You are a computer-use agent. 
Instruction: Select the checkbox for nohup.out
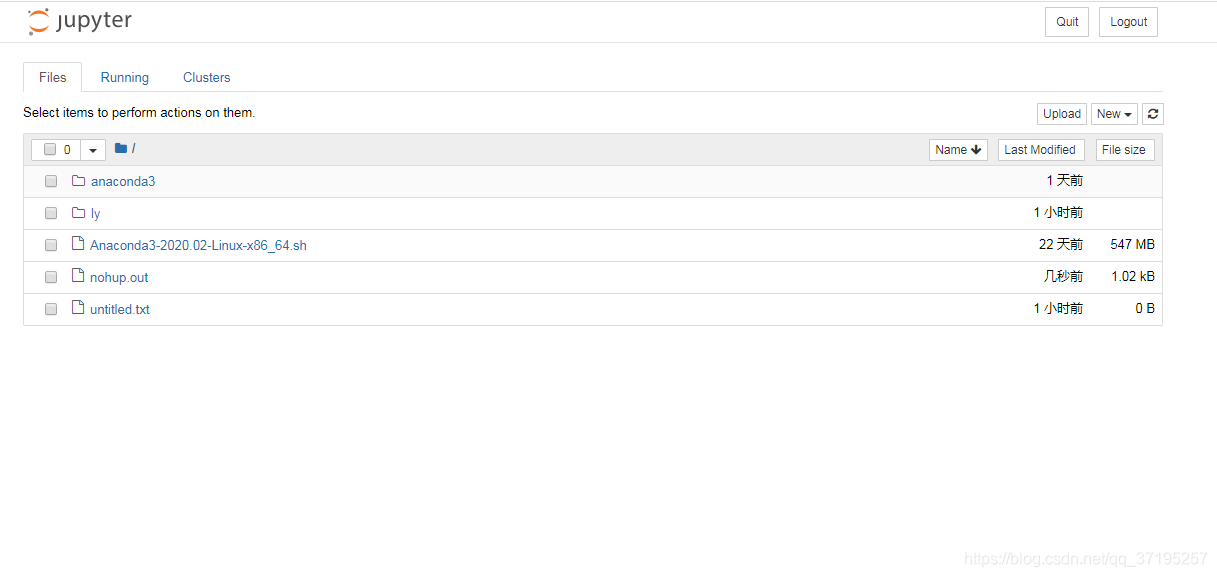(50, 277)
